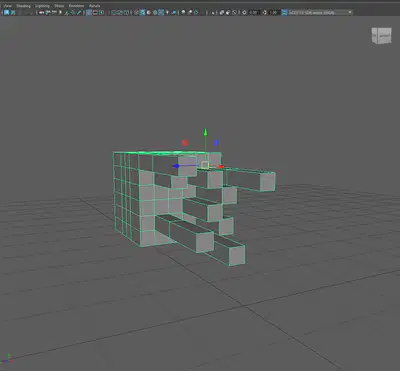The height and width of the screenshot is (371, 400).
Task: Toggle the X-Ray display icon
Action: [x=222, y=12]
